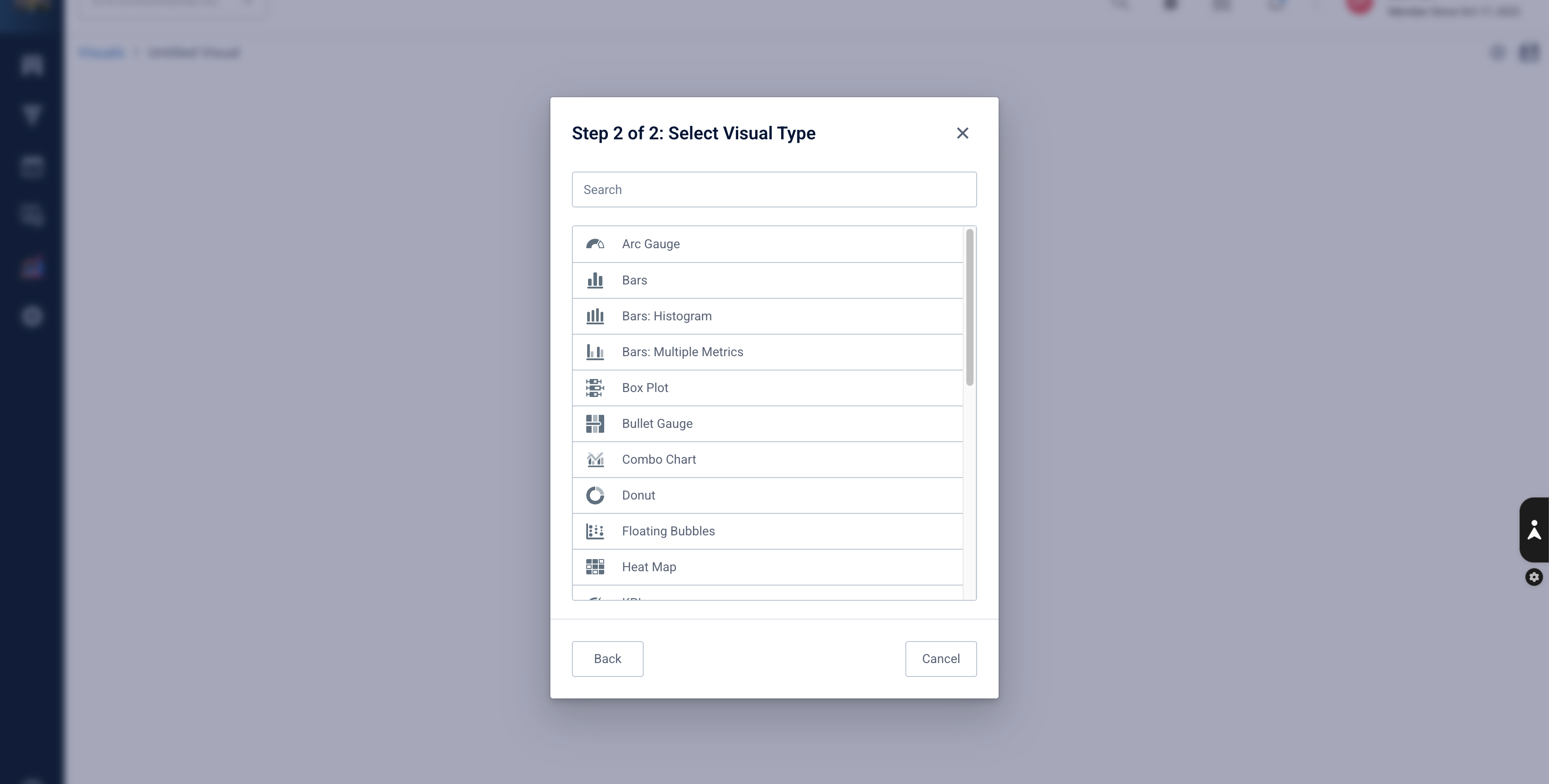Viewport: 1549px width, 784px height.
Task: Choose the Bars chart icon
Action: point(595,280)
